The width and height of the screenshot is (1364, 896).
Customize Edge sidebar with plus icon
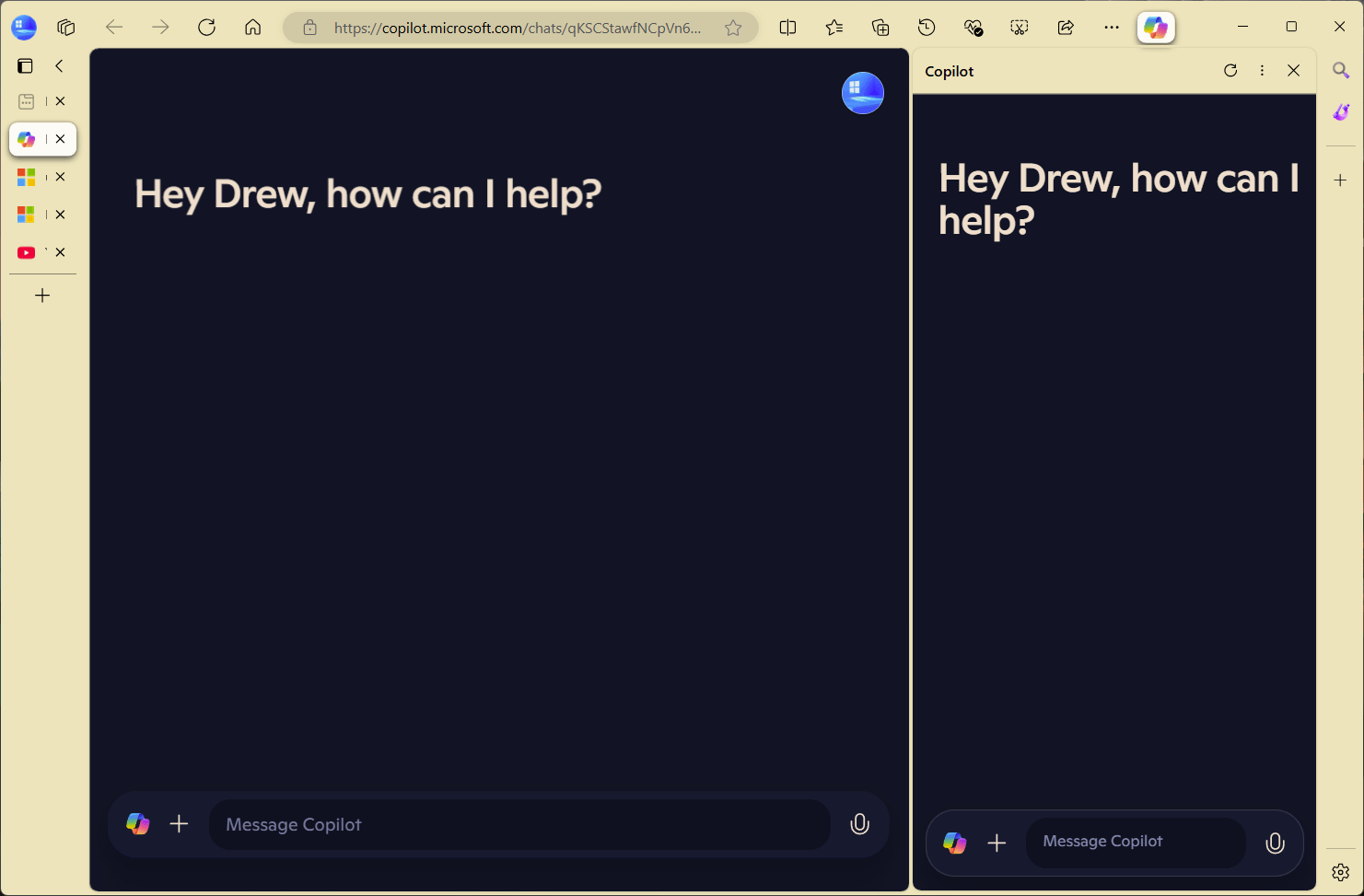coord(1341,180)
